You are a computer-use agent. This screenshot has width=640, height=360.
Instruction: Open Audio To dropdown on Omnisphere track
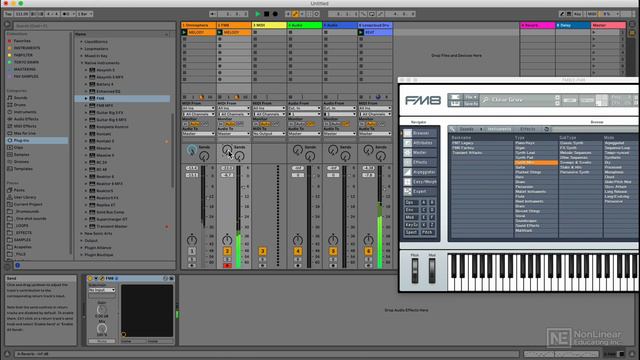point(198,133)
